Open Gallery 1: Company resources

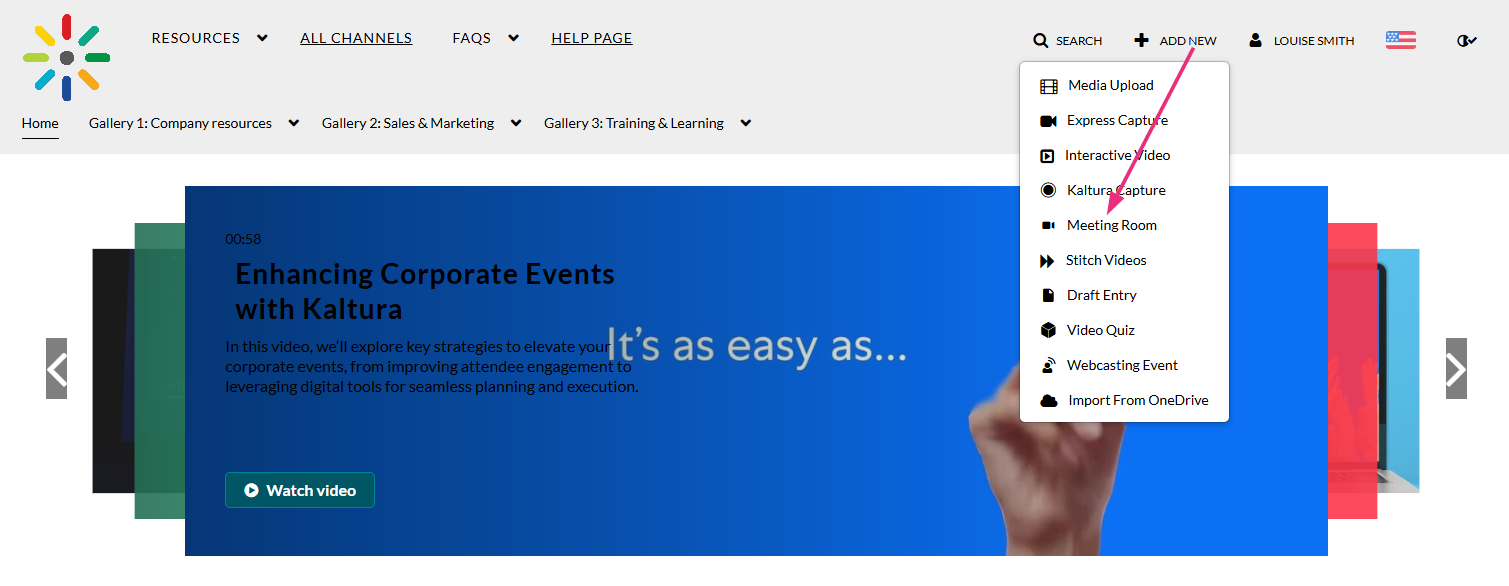click(180, 123)
